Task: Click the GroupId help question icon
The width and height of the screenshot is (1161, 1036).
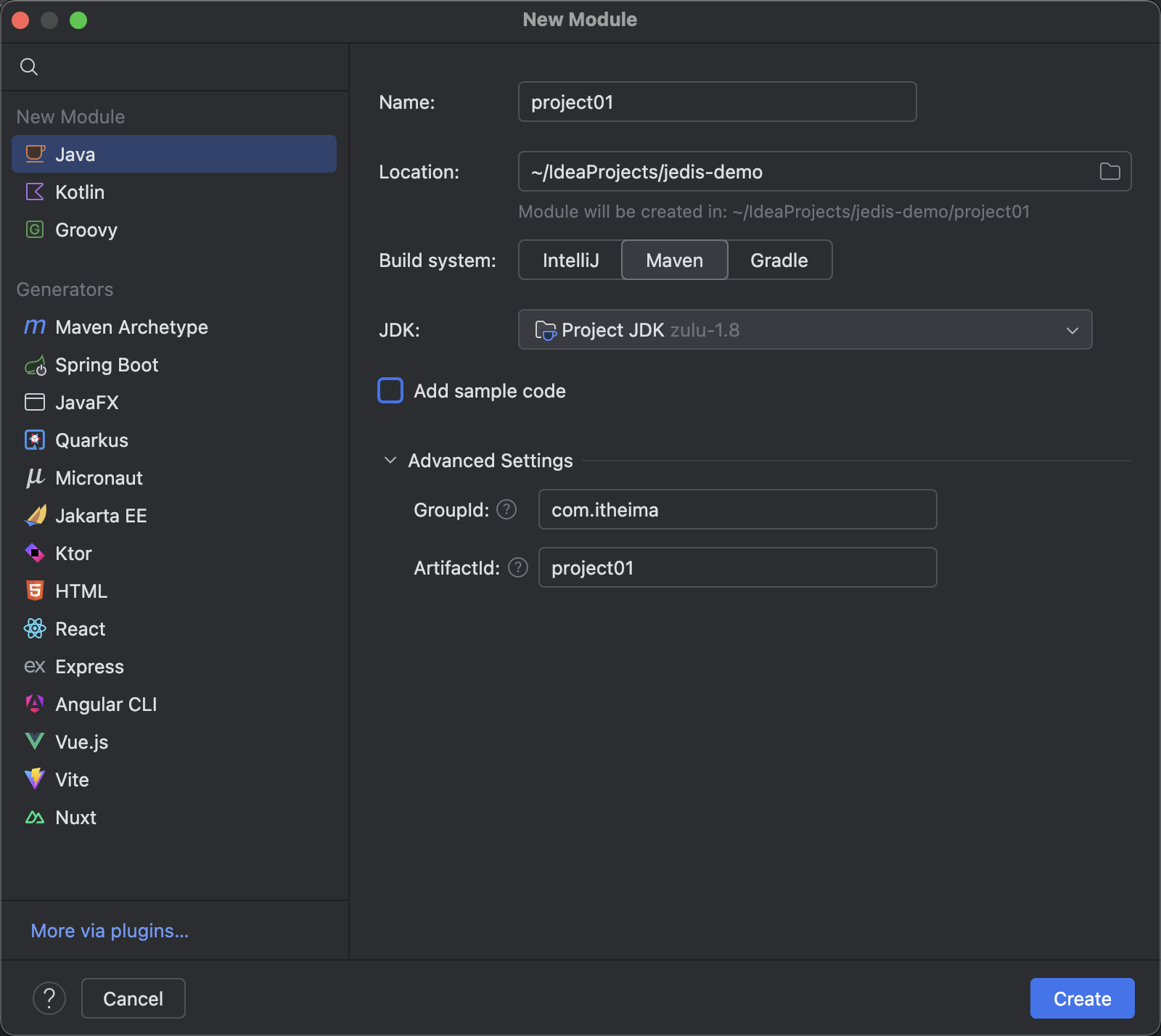Action: (x=506, y=510)
